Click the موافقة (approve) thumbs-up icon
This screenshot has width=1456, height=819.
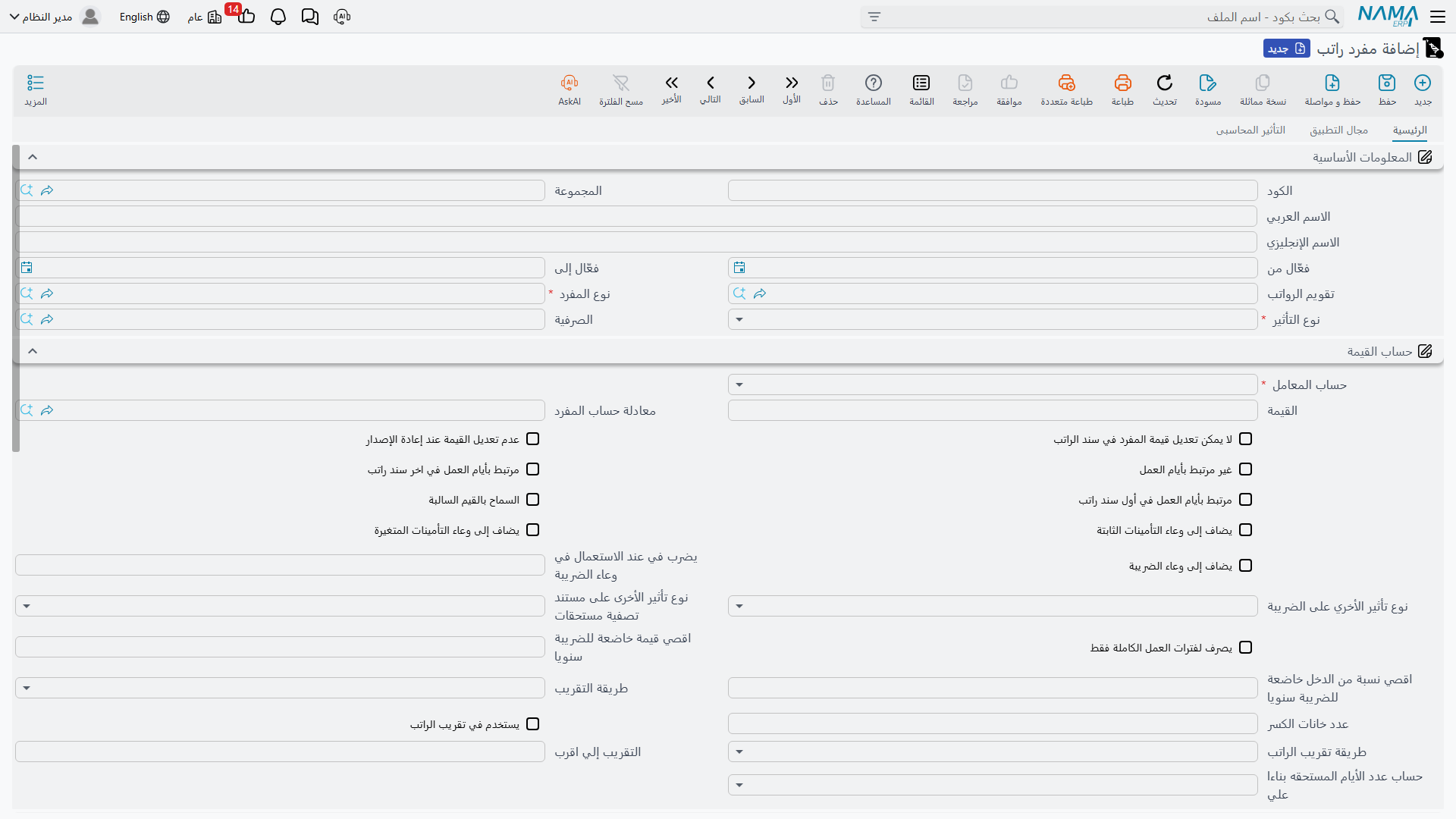coord(1009,83)
